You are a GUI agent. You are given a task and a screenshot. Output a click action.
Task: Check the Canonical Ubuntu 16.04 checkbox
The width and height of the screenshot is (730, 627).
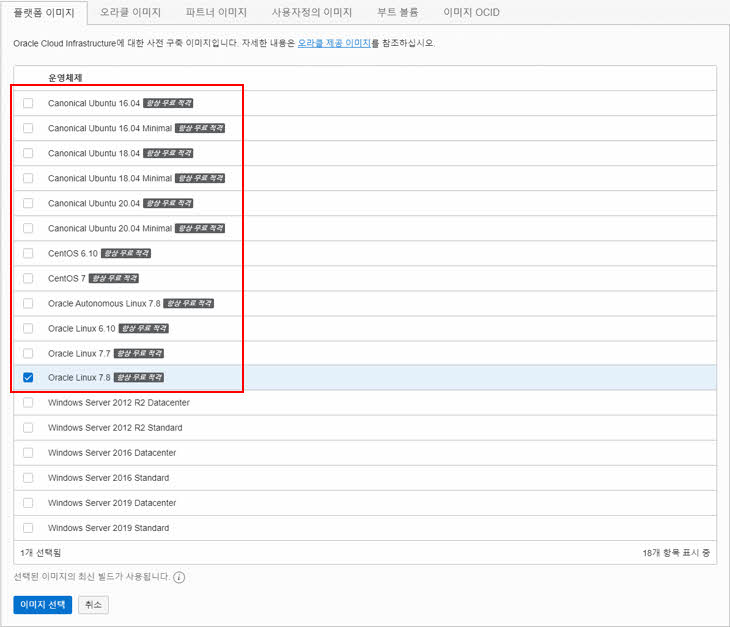click(28, 103)
